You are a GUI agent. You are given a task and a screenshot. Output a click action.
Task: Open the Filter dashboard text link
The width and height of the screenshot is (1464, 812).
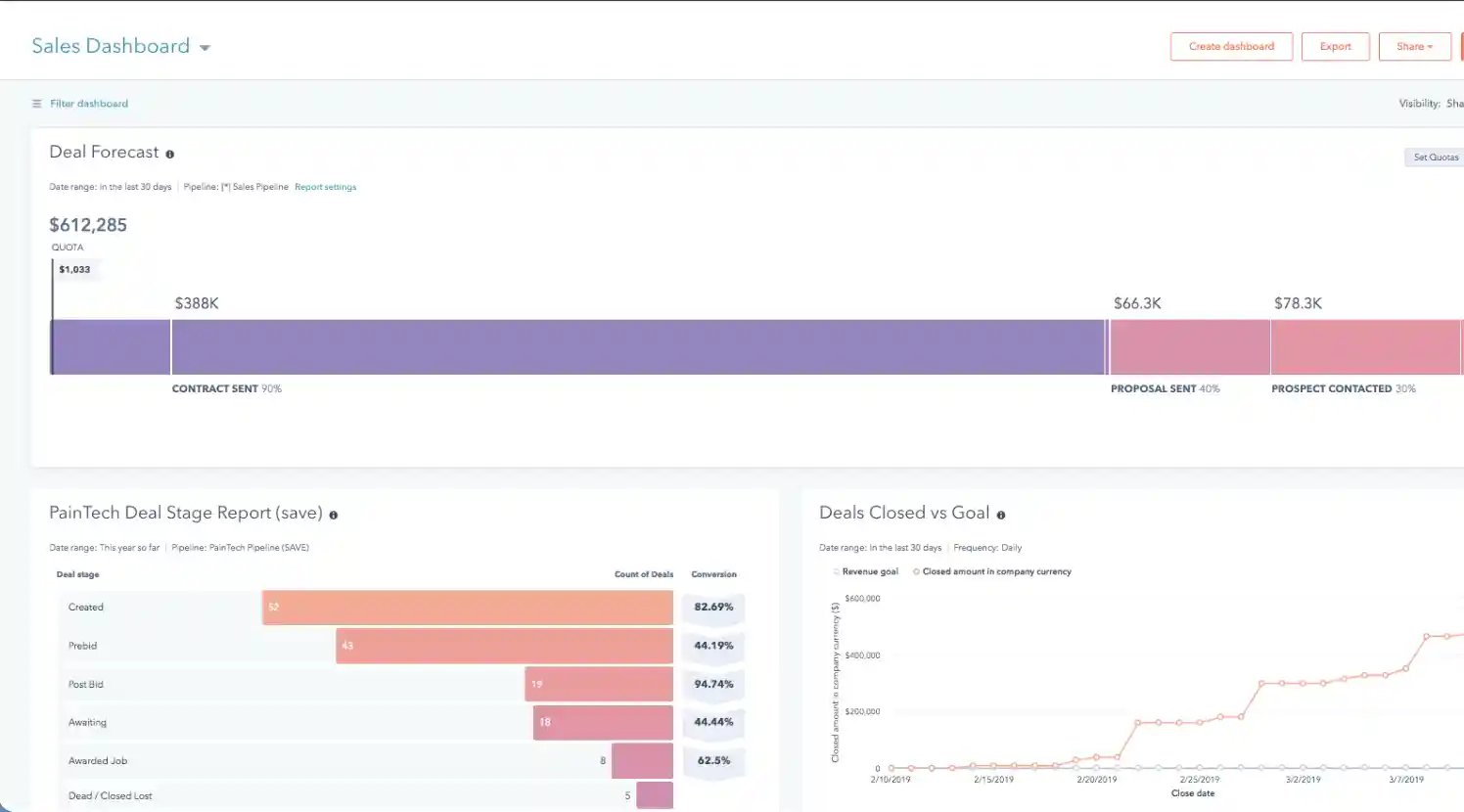(x=89, y=104)
